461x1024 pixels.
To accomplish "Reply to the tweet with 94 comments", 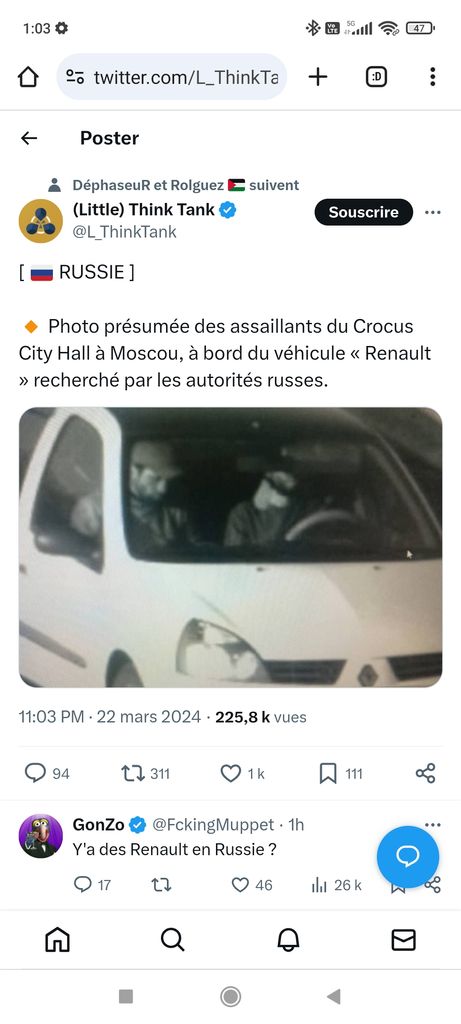I will [x=47, y=773].
